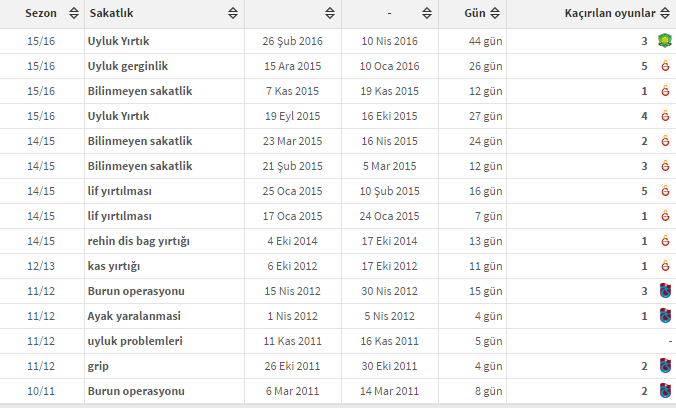This screenshot has width=676, height=408.
Task: Click the Galatasaray crest in the Uyluk gerginlik row
Action: [665, 66]
